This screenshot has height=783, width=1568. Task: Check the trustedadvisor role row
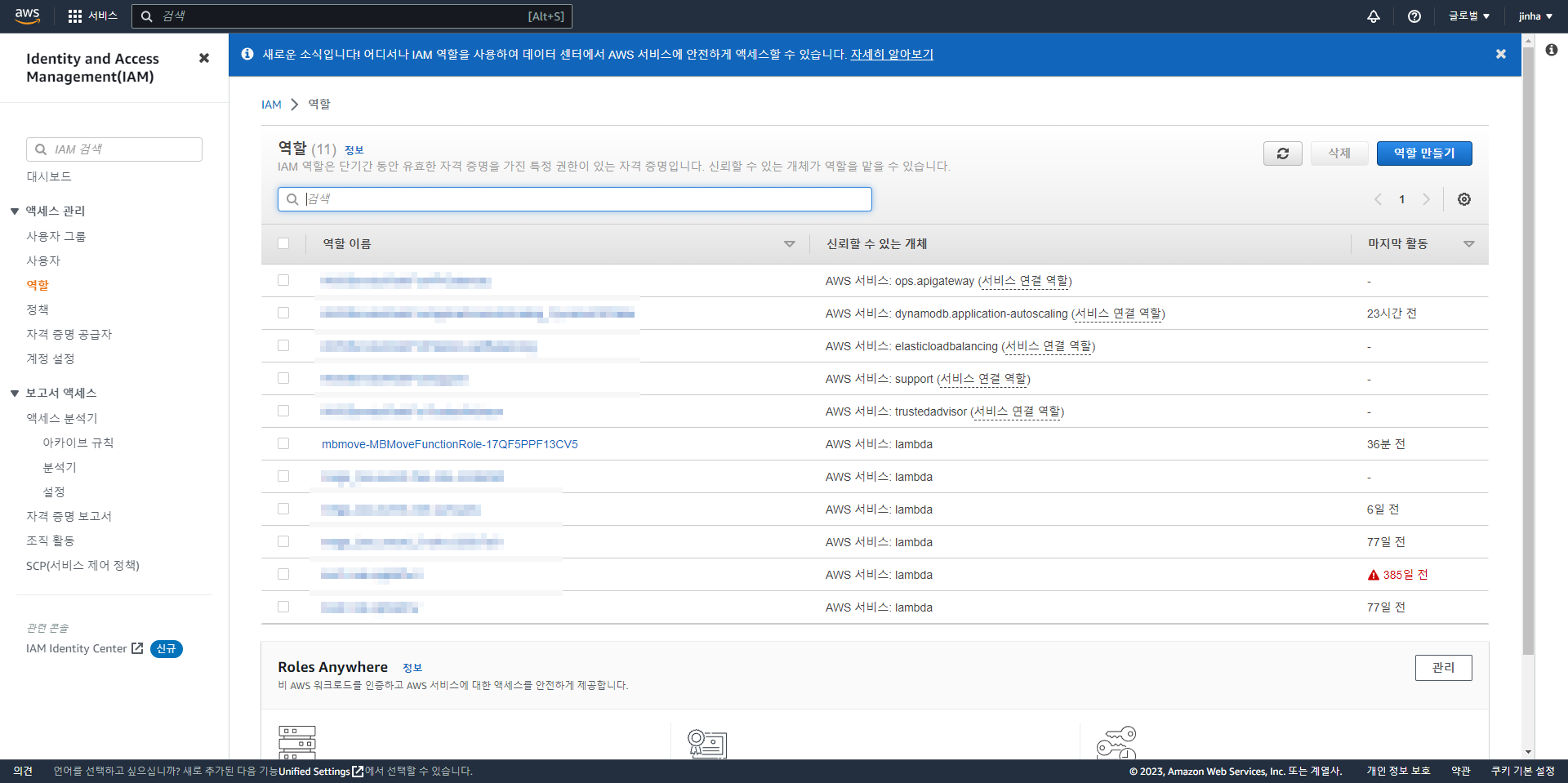click(x=283, y=411)
